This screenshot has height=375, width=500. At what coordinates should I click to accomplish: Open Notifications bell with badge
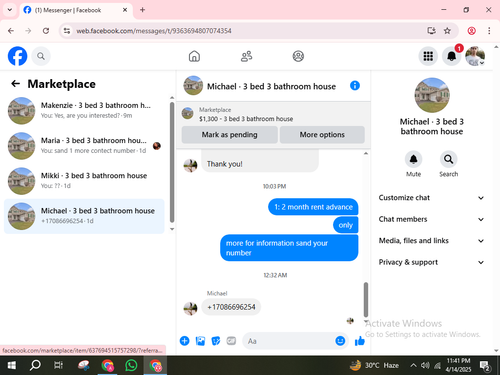tap(452, 56)
